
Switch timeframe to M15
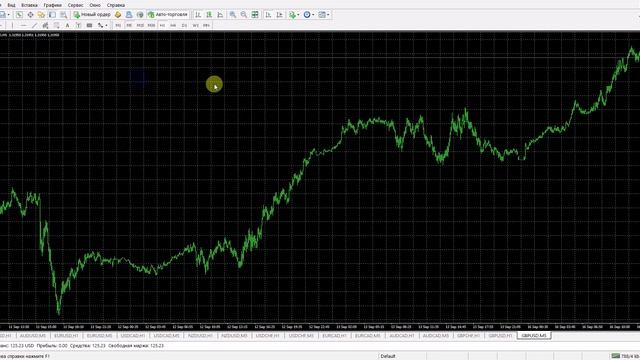(x=140, y=25)
